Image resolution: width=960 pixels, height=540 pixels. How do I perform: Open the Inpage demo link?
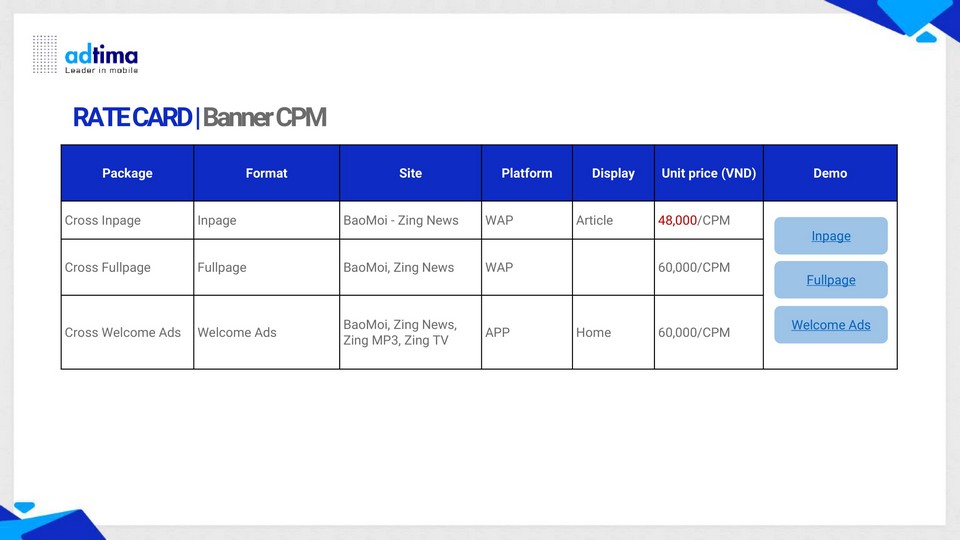tap(830, 236)
